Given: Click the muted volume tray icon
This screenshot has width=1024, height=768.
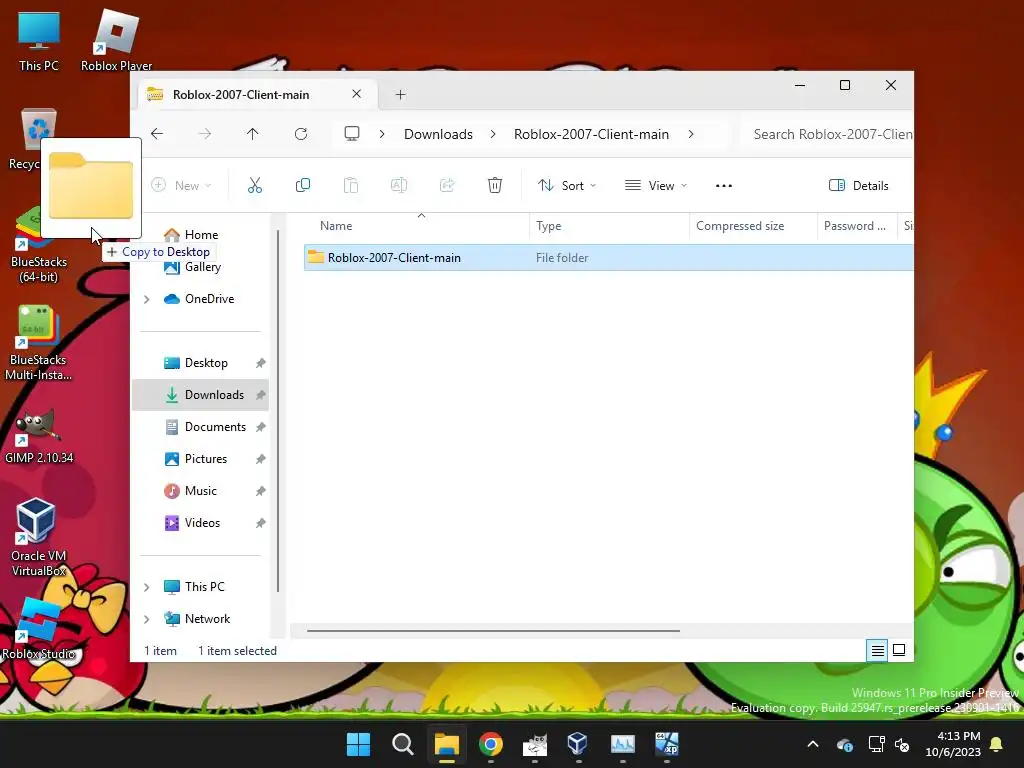Looking at the screenshot, I should click(902, 744).
